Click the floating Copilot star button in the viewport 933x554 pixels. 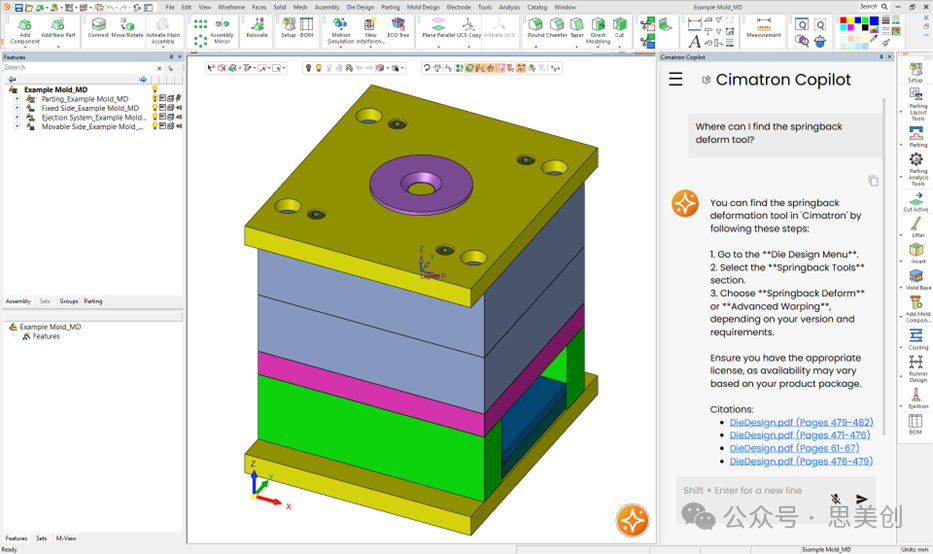tap(632, 520)
